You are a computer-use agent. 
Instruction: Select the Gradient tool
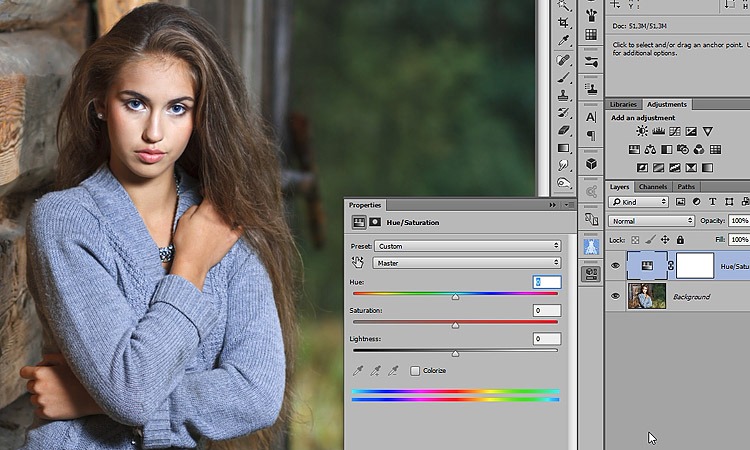[563, 148]
